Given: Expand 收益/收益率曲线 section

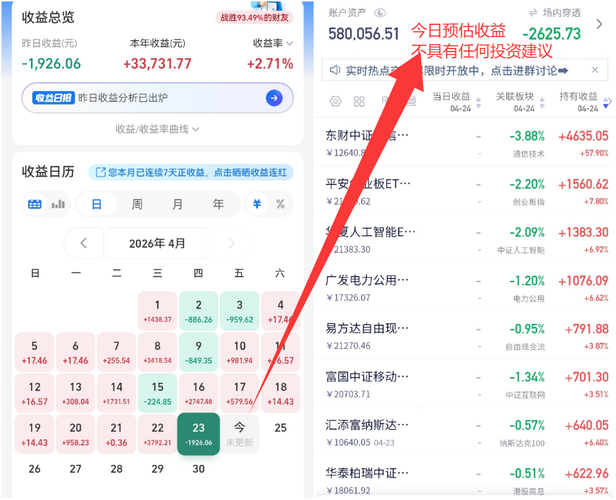Looking at the screenshot, I should (157, 129).
